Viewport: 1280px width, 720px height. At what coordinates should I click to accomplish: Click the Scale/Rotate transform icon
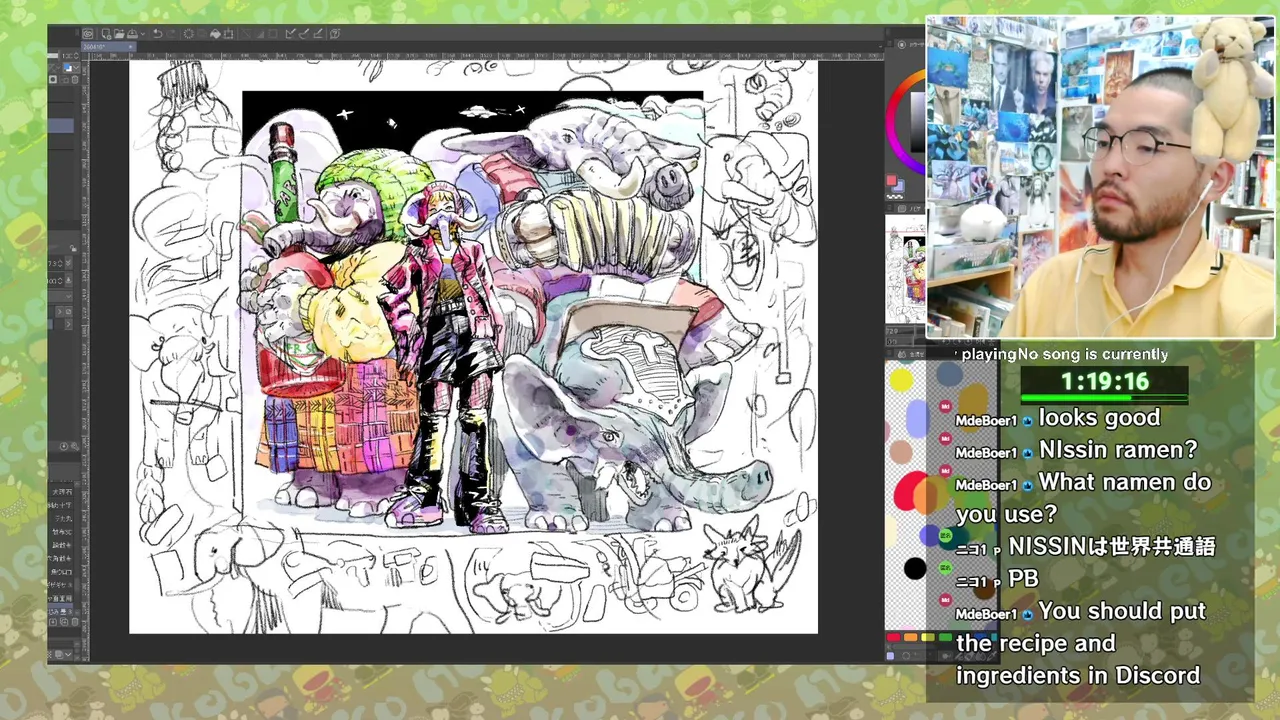(x=228, y=34)
